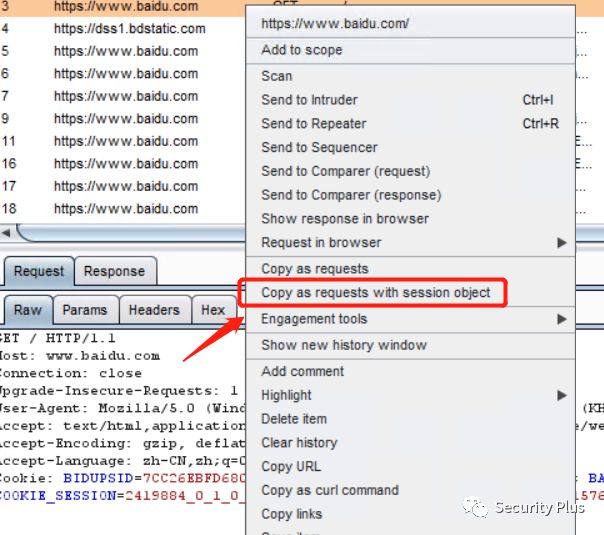The width and height of the screenshot is (604, 535).
Task: Choose Send to Comparer (response)
Action: (x=411, y=195)
